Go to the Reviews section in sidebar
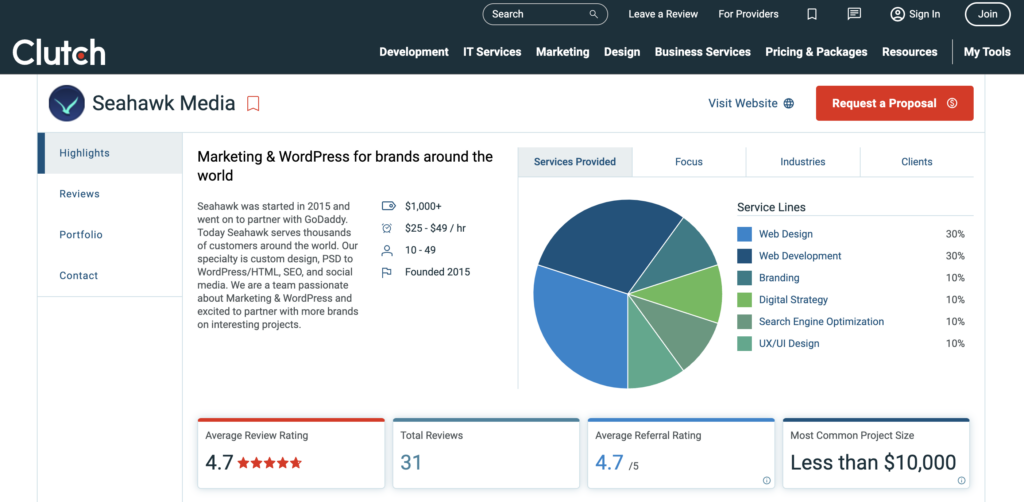 (x=79, y=194)
